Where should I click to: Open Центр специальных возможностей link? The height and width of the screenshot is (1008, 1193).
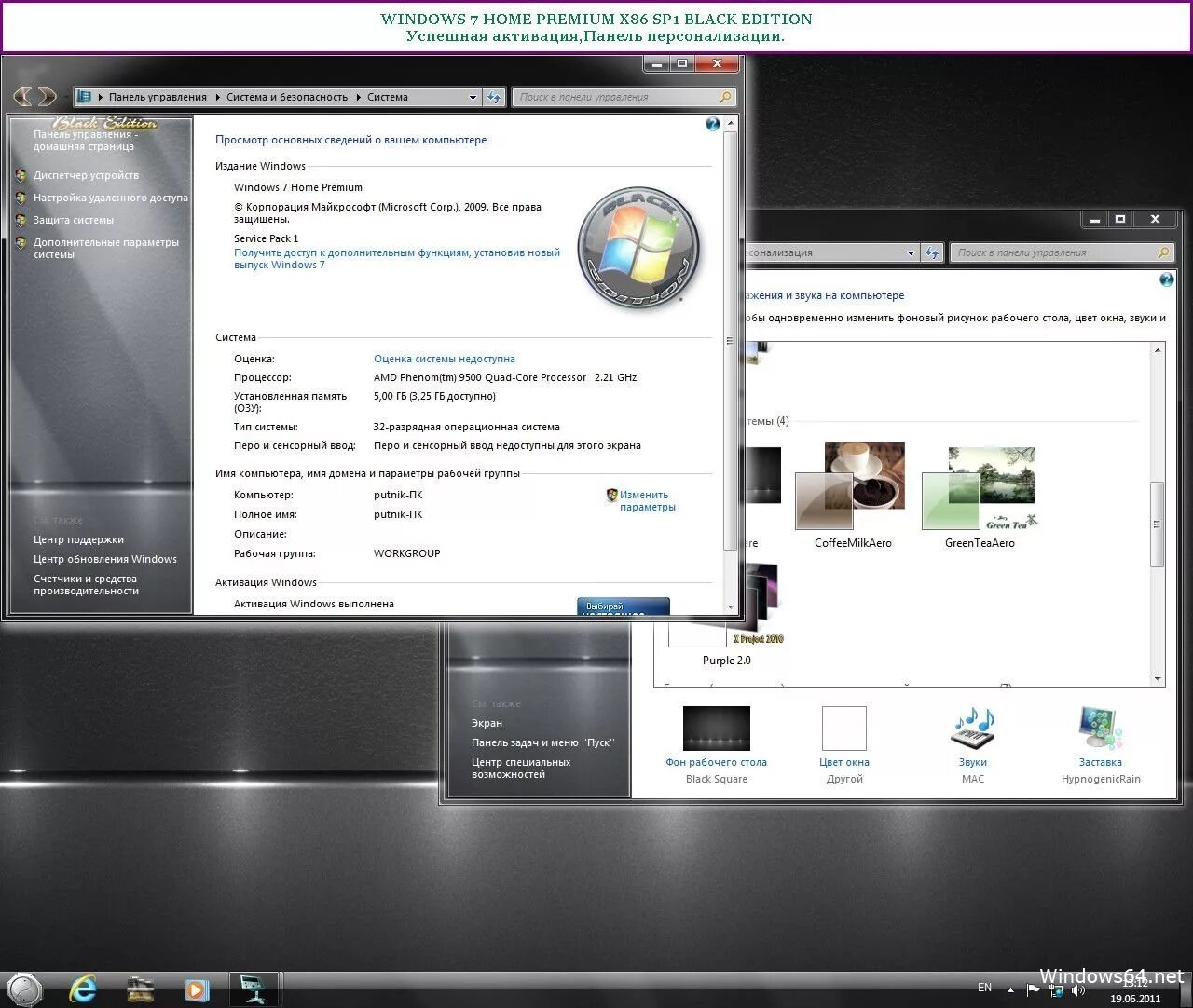point(521,768)
